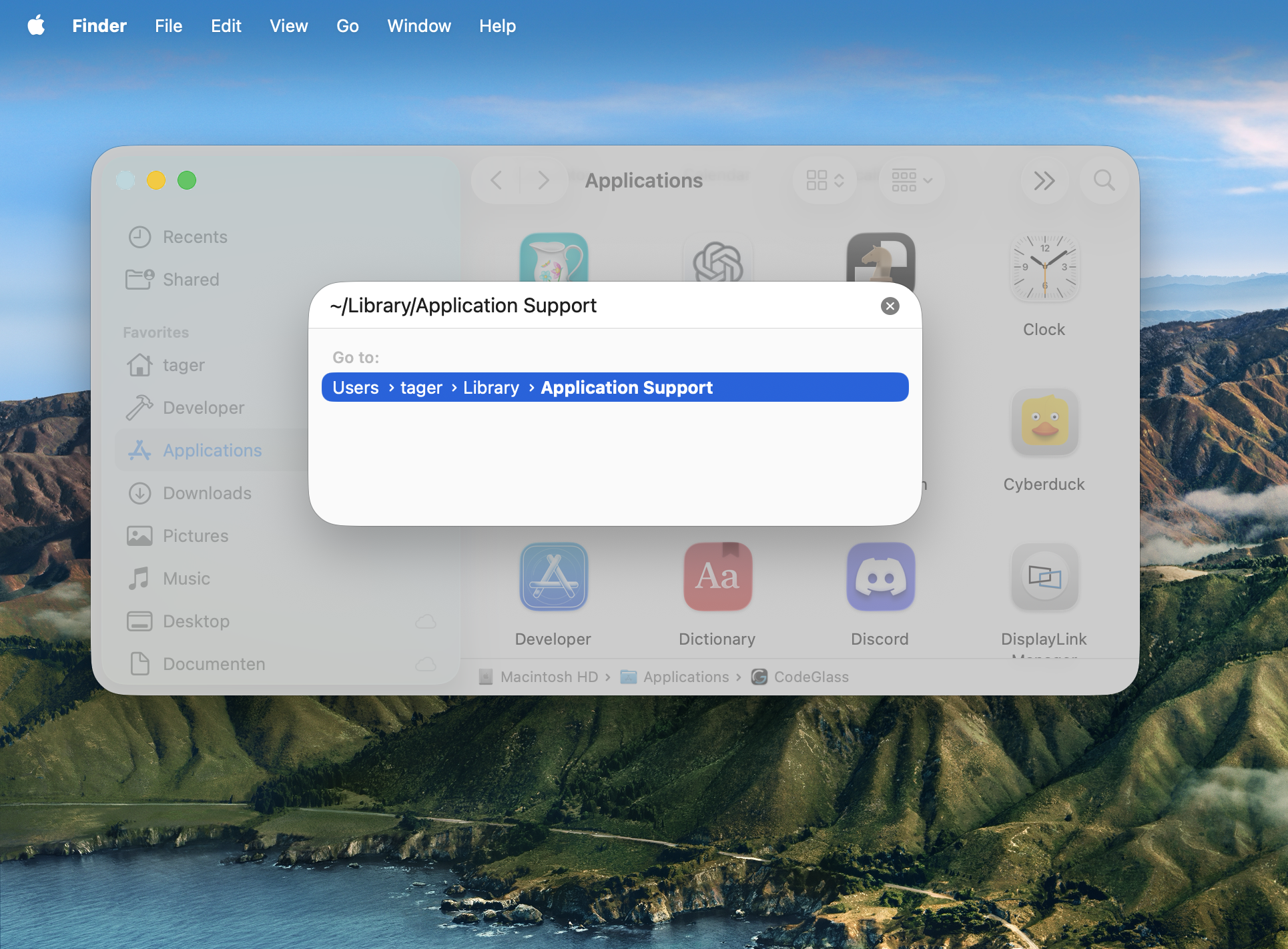Go back in Finder history
This screenshot has height=949, width=1288.
(496, 180)
